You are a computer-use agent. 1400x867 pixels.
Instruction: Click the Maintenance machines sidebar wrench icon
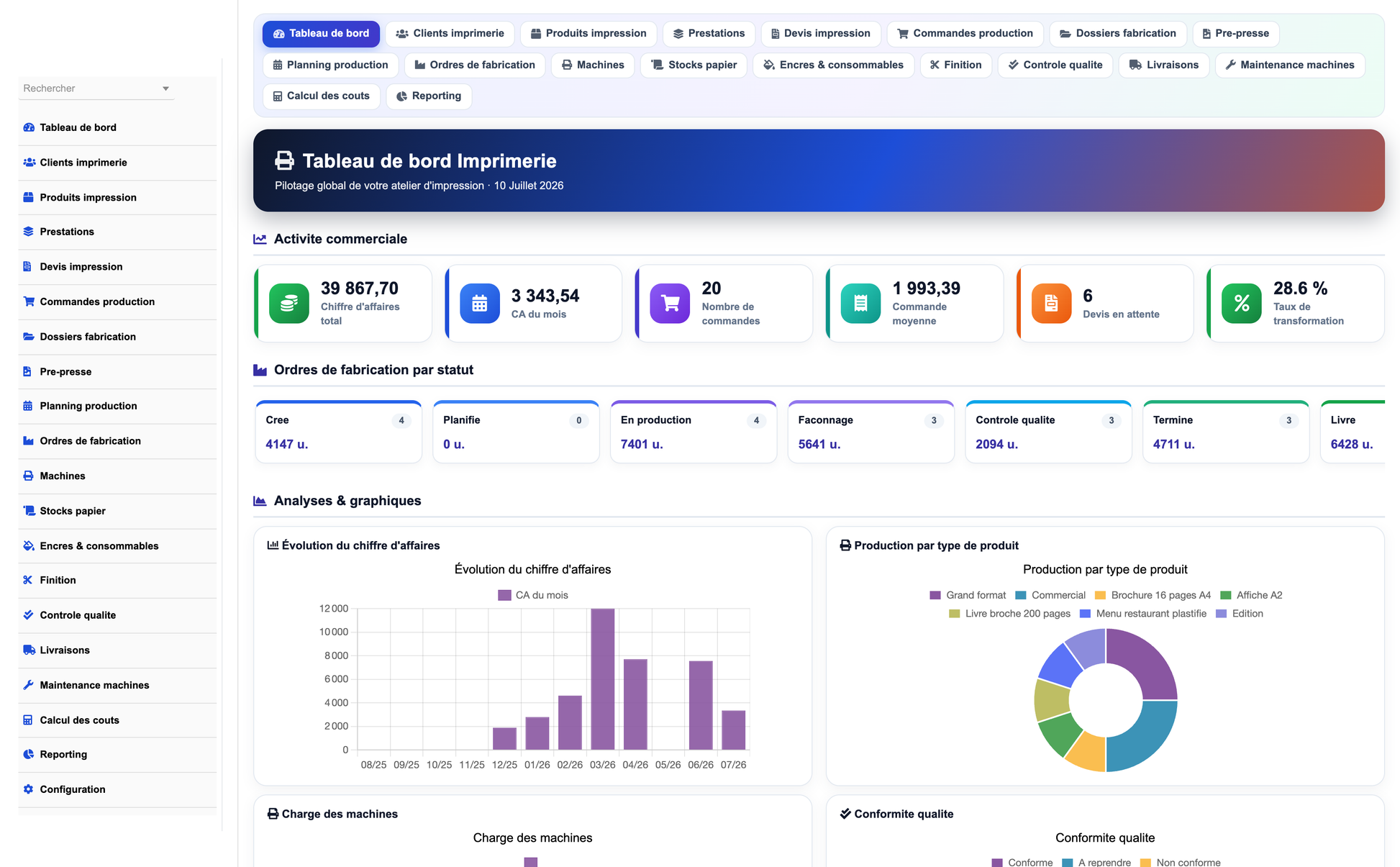(x=28, y=685)
